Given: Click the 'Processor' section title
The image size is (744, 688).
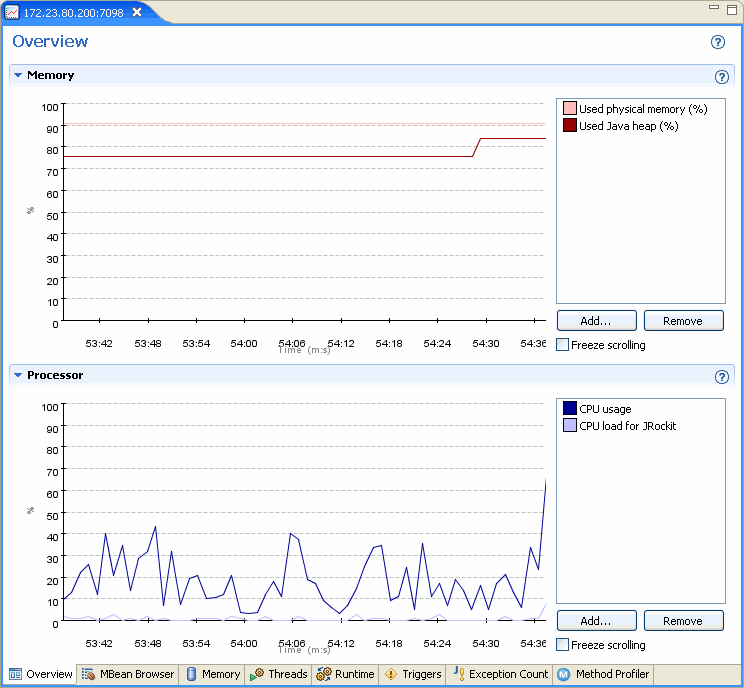Looking at the screenshot, I should tap(55, 375).
